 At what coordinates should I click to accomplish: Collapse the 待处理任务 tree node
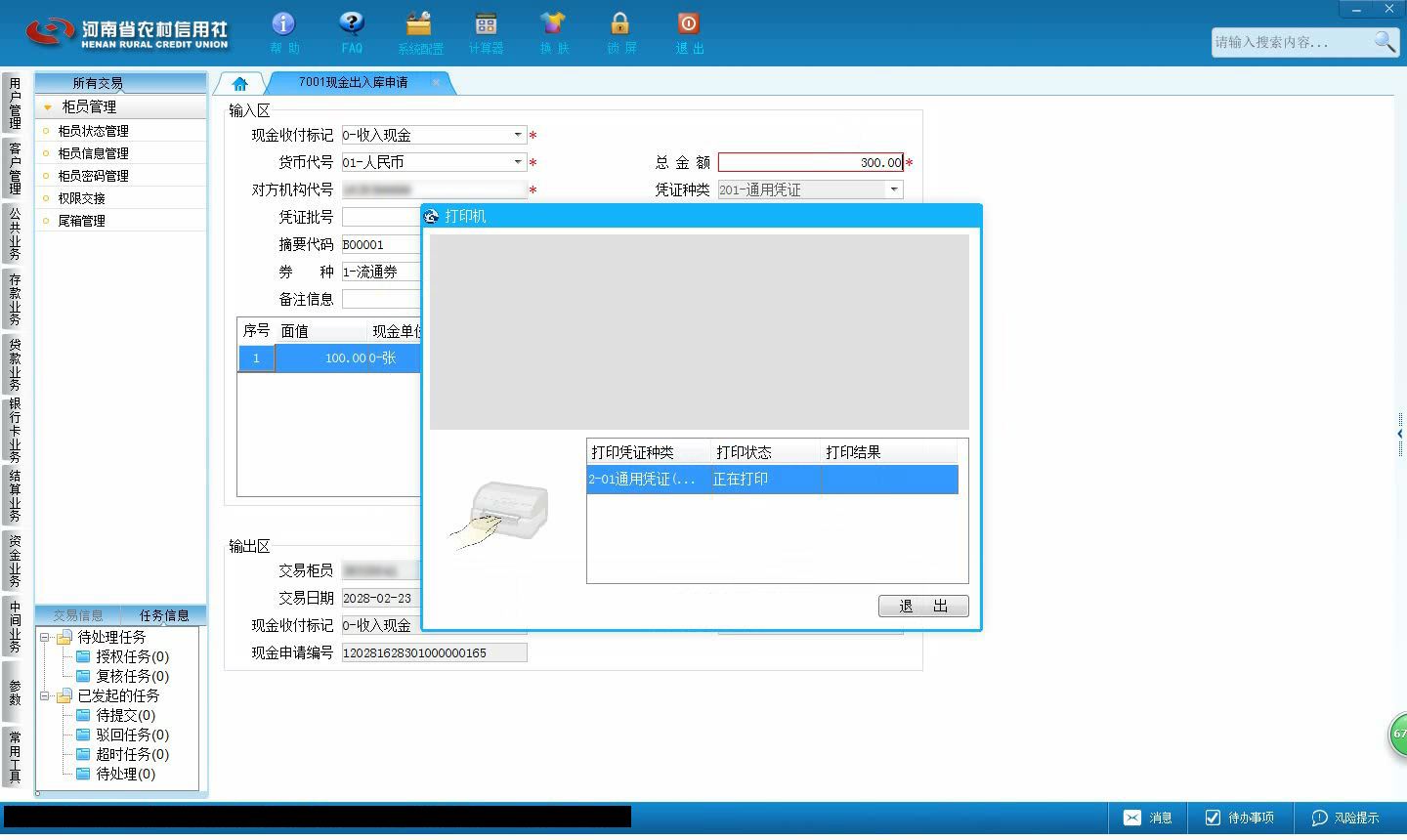coord(45,637)
